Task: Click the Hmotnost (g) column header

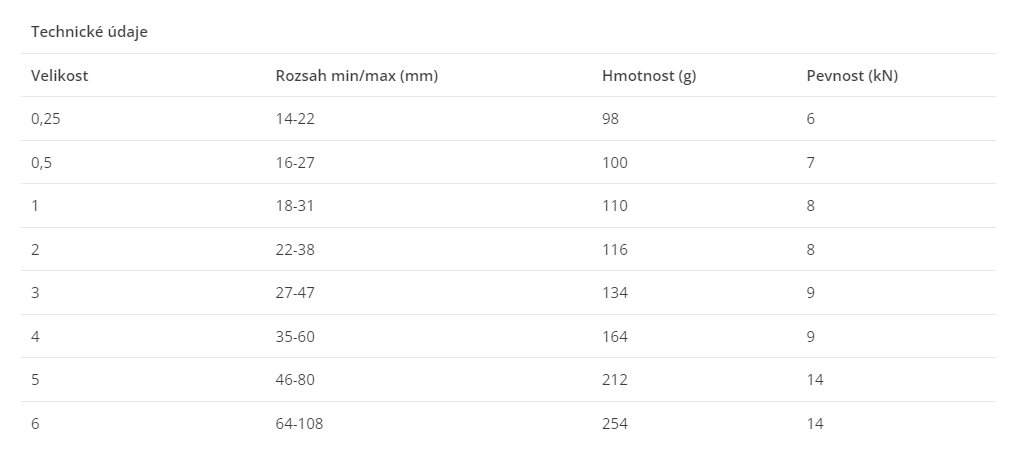Action: pyautogui.click(x=649, y=75)
